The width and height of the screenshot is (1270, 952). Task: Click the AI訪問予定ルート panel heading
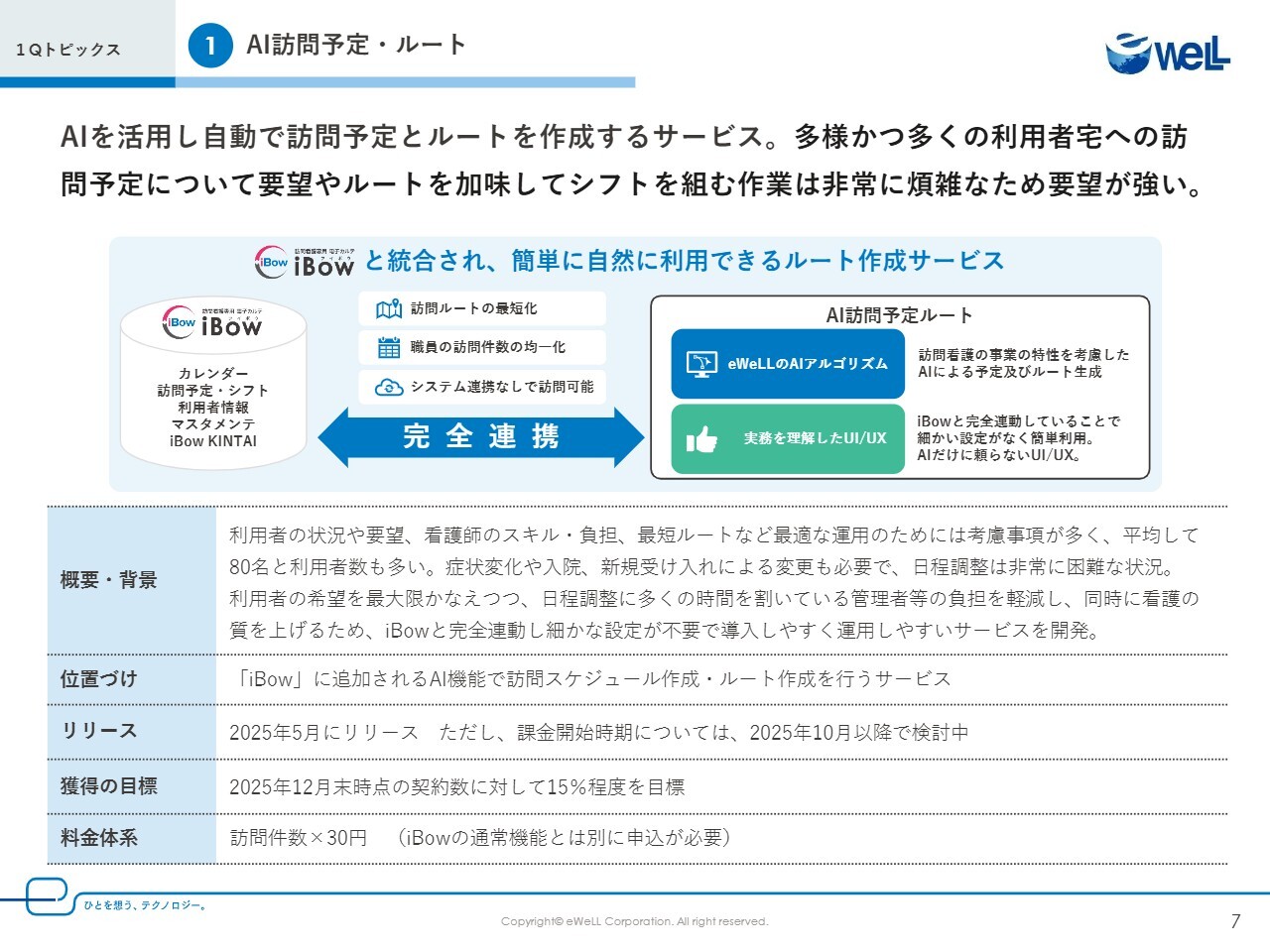coord(900,315)
